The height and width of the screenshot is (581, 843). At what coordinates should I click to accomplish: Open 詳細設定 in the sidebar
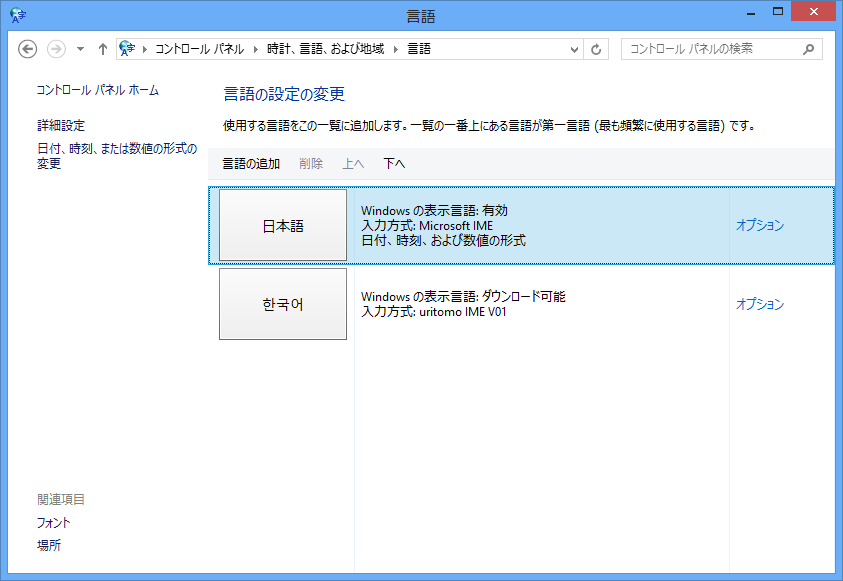point(61,126)
